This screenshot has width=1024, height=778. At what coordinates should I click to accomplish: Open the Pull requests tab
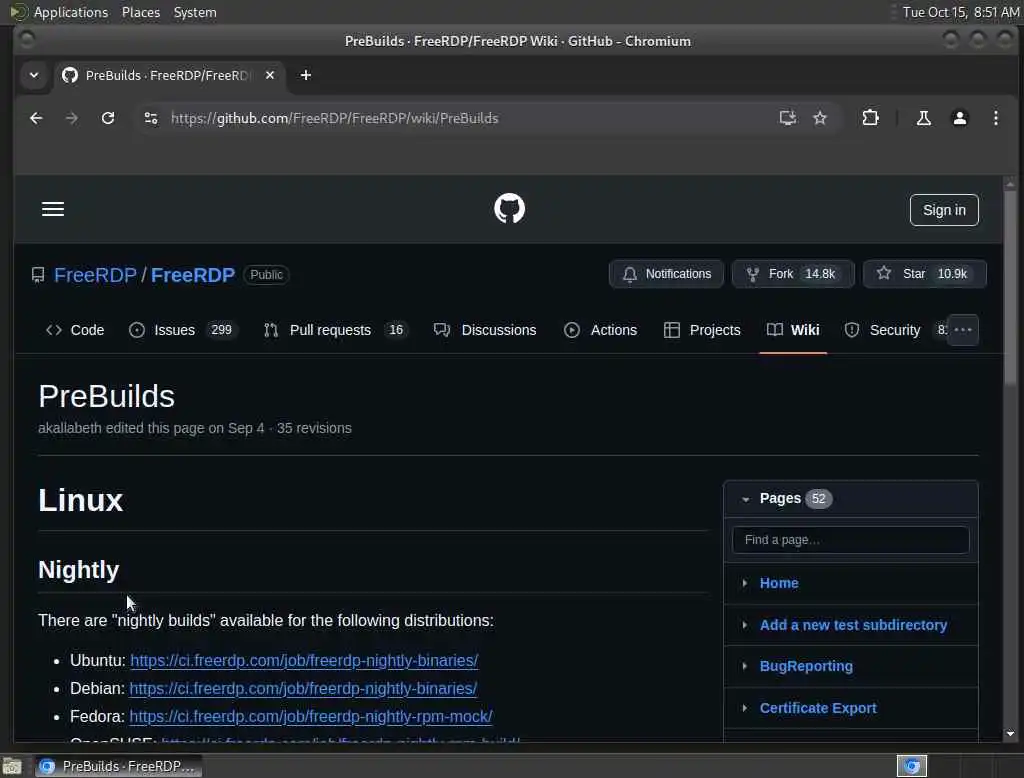336,331
